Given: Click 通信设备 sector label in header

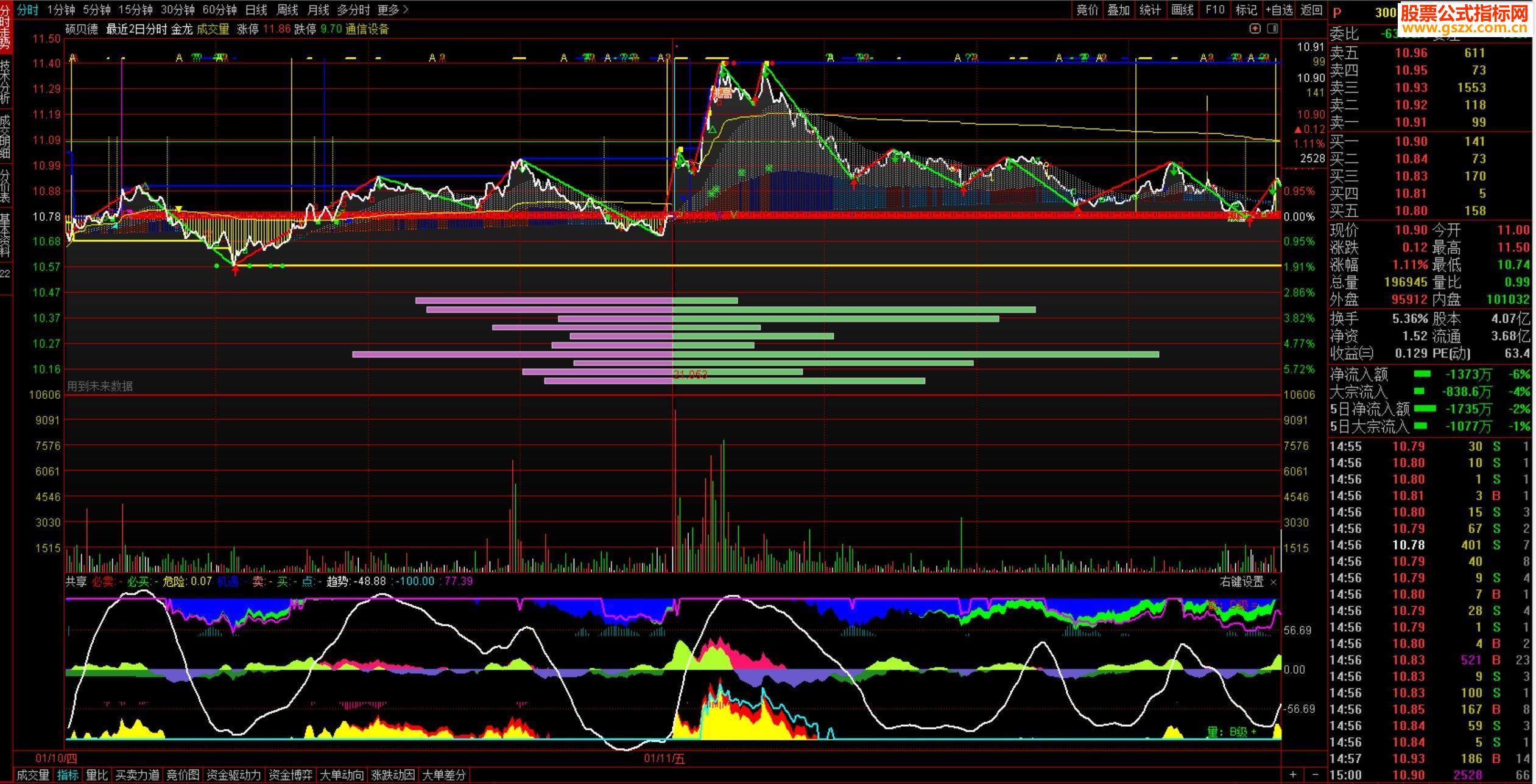Looking at the screenshot, I should pos(367,29).
